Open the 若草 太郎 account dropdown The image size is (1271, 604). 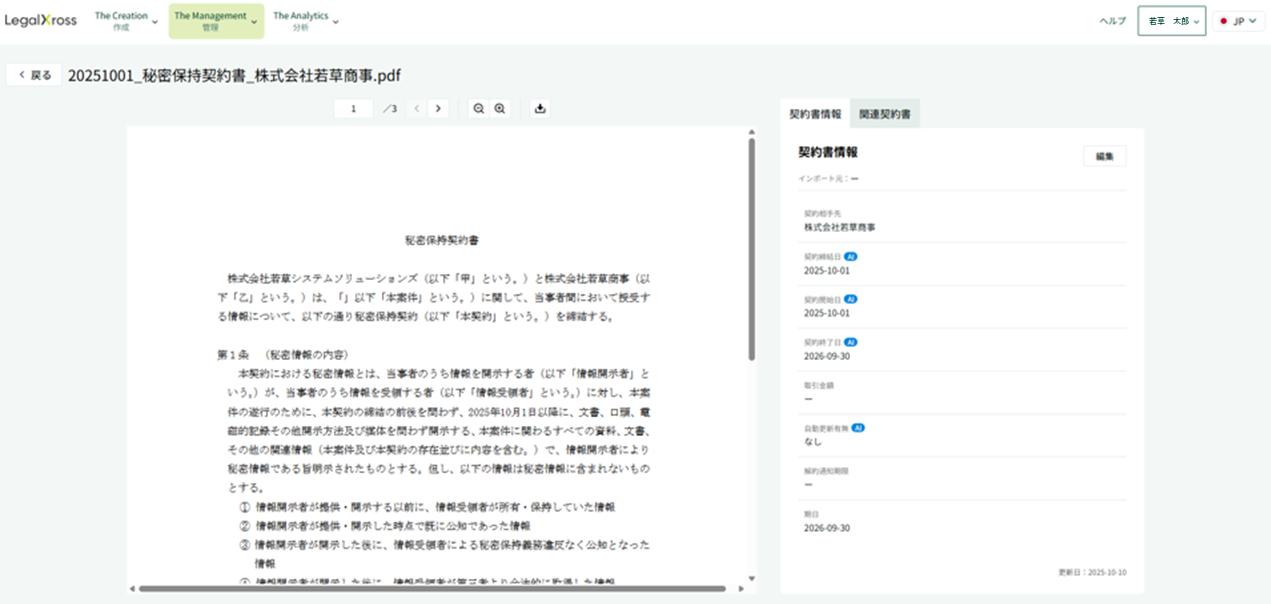click(1171, 19)
